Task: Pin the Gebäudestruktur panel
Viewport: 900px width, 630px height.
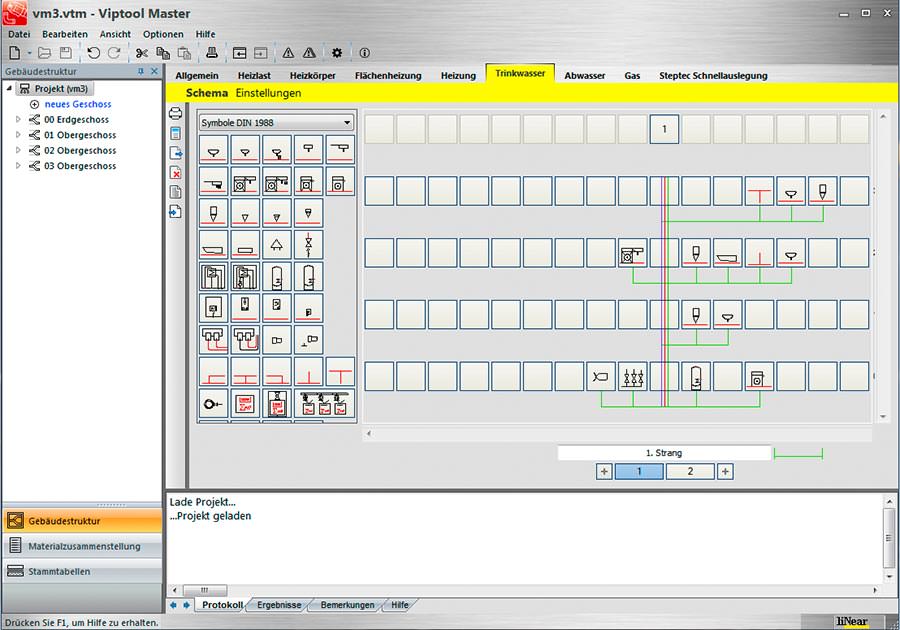Action: click(141, 71)
